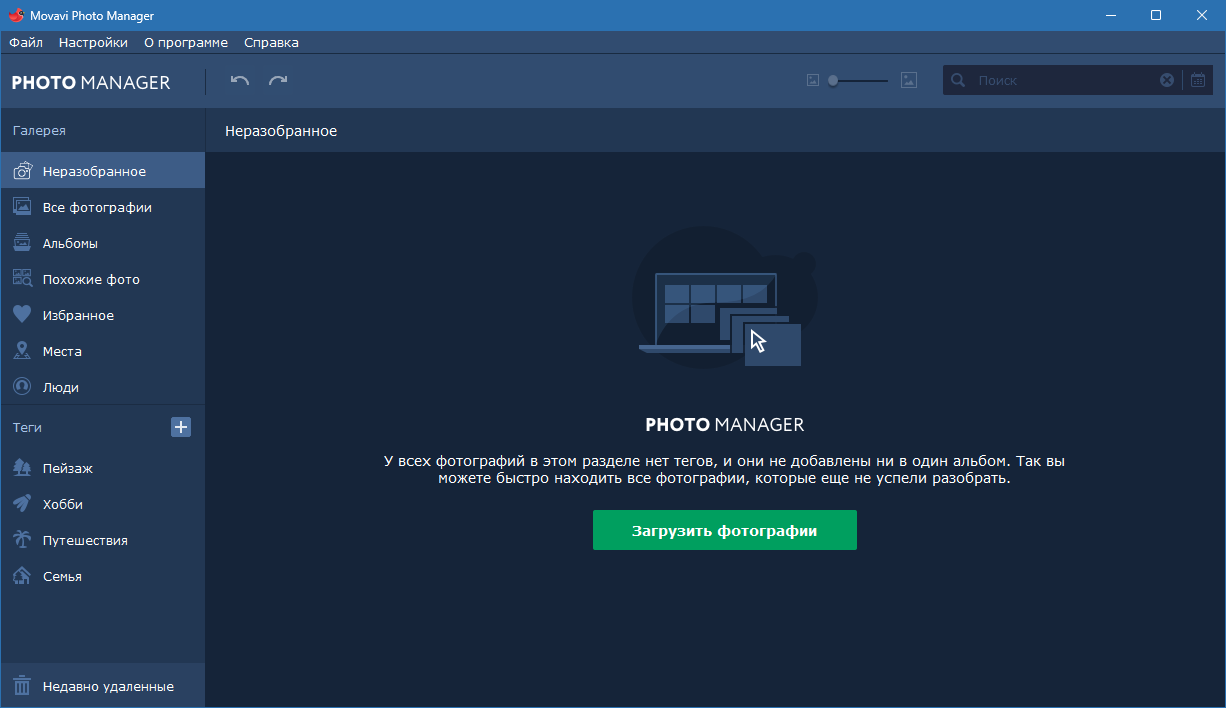Open the Настройки menu
The width and height of the screenshot is (1226, 708).
[93, 42]
